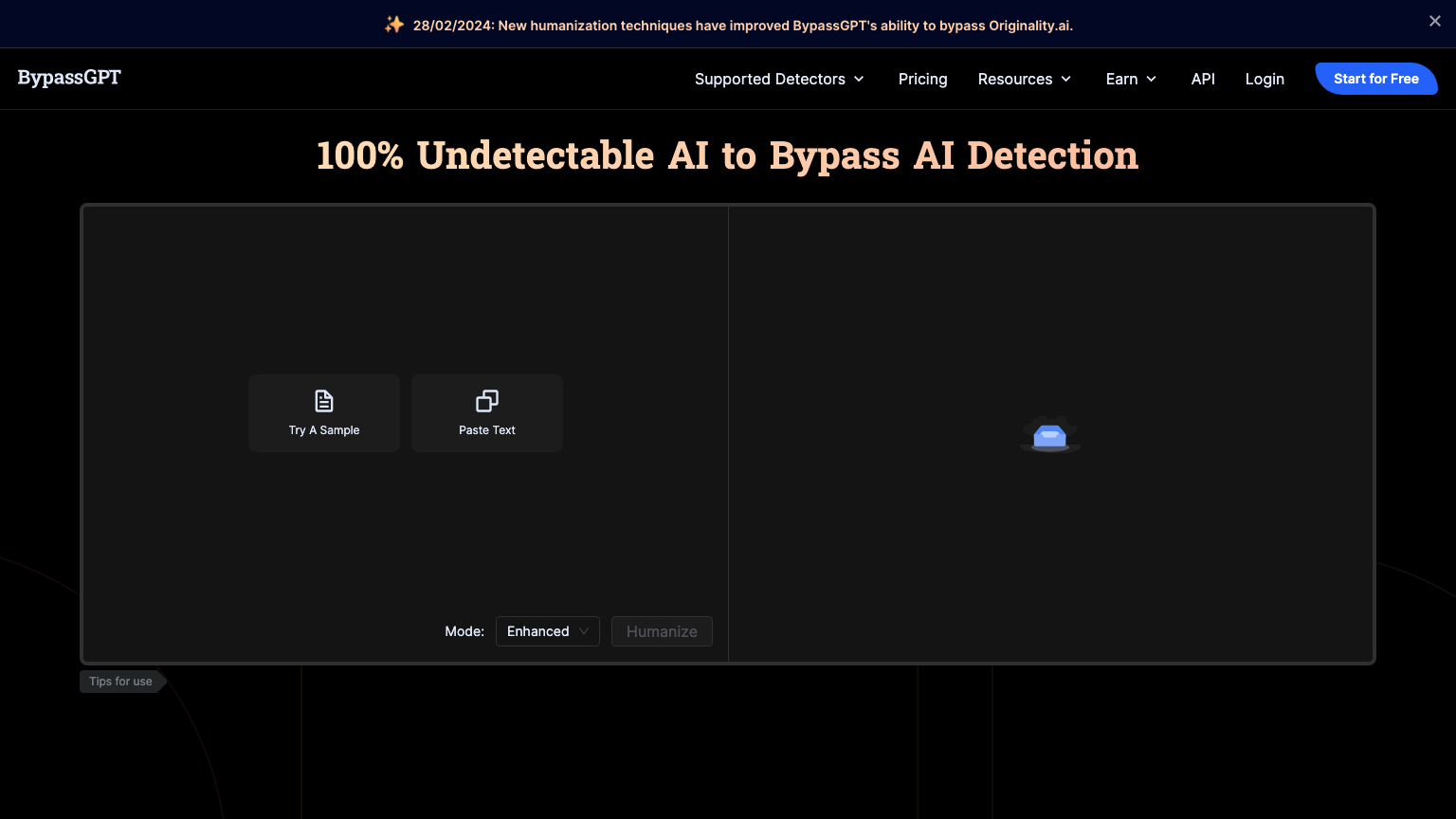Open the Tips for use panel
The image size is (1456, 819).
click(x=119, y=681)
